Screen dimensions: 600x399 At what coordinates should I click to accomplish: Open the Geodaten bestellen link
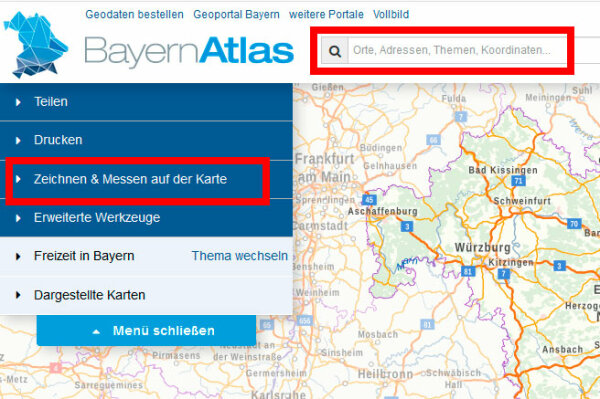coord(134,15)
